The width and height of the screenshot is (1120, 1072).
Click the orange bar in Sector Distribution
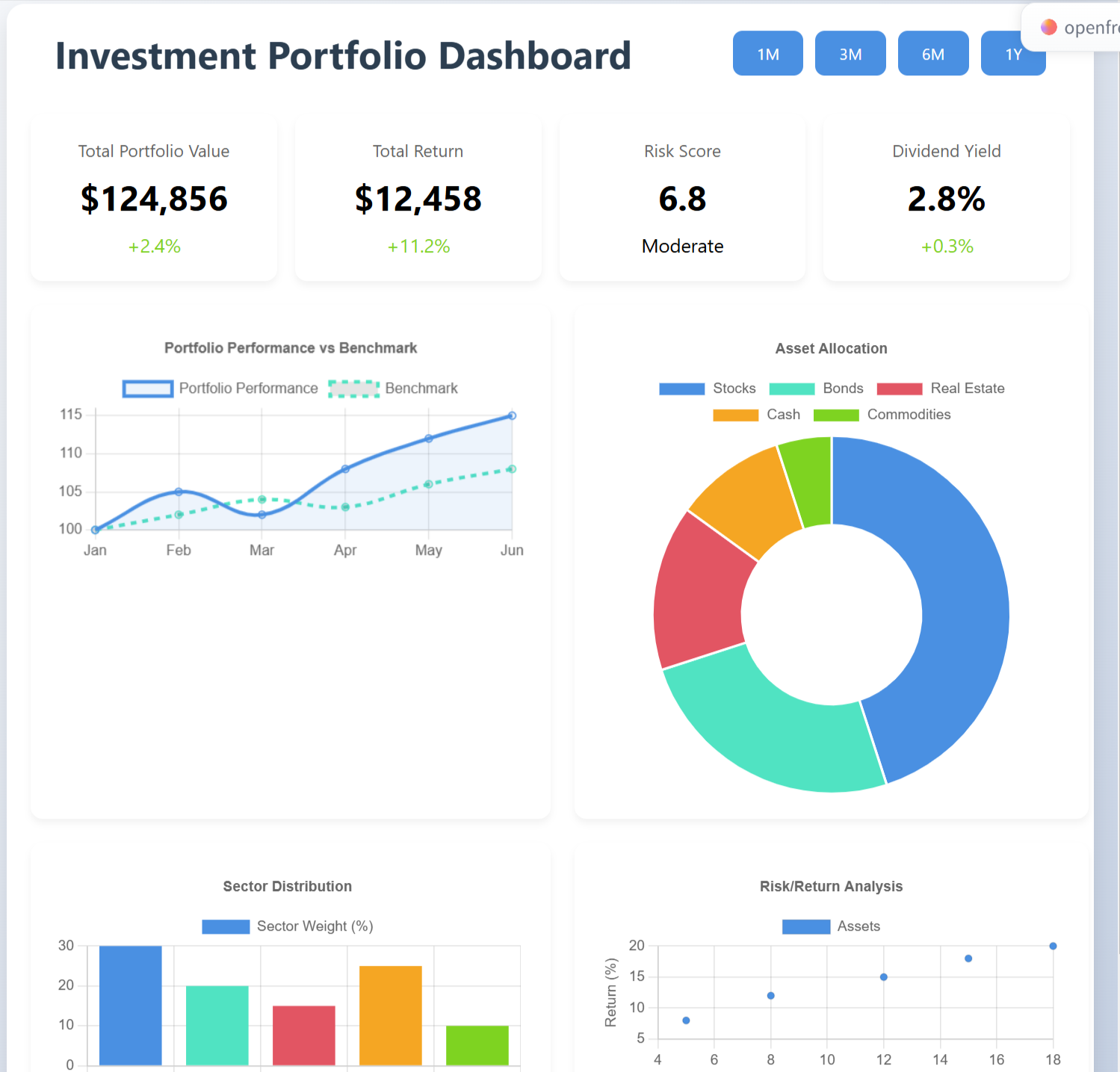[390, 1014]
